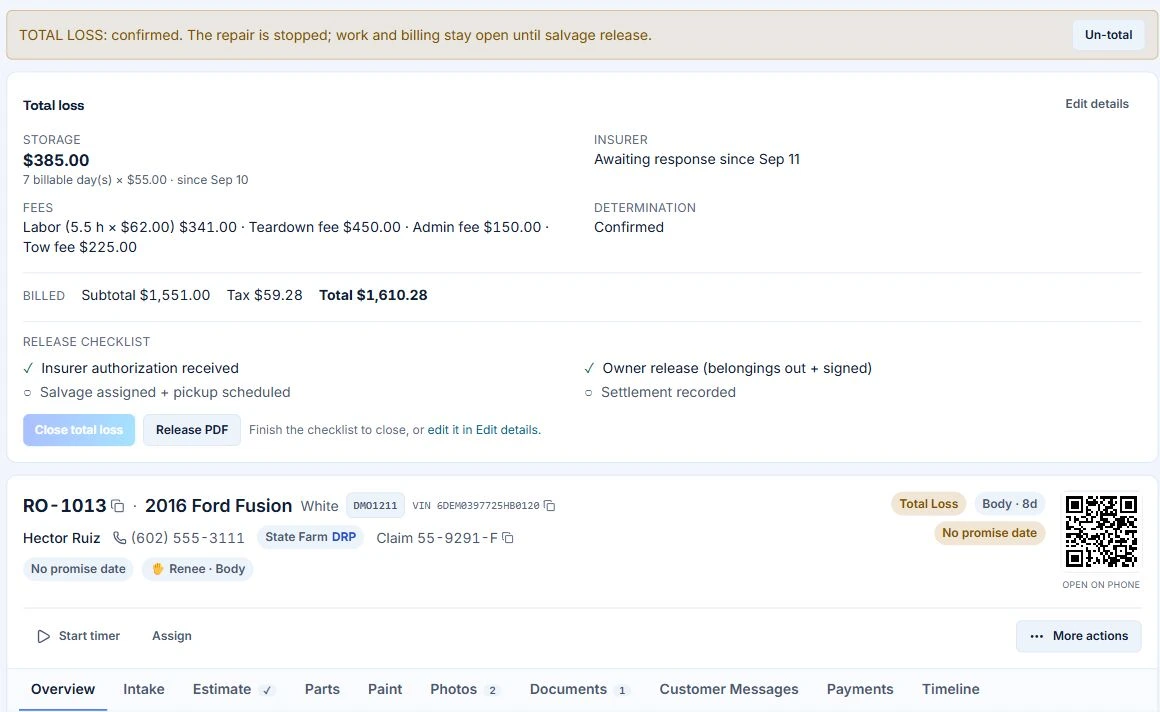Click the OPEN ON PHONE caption
1160x712 pixels.
(x=1101, y=585)
